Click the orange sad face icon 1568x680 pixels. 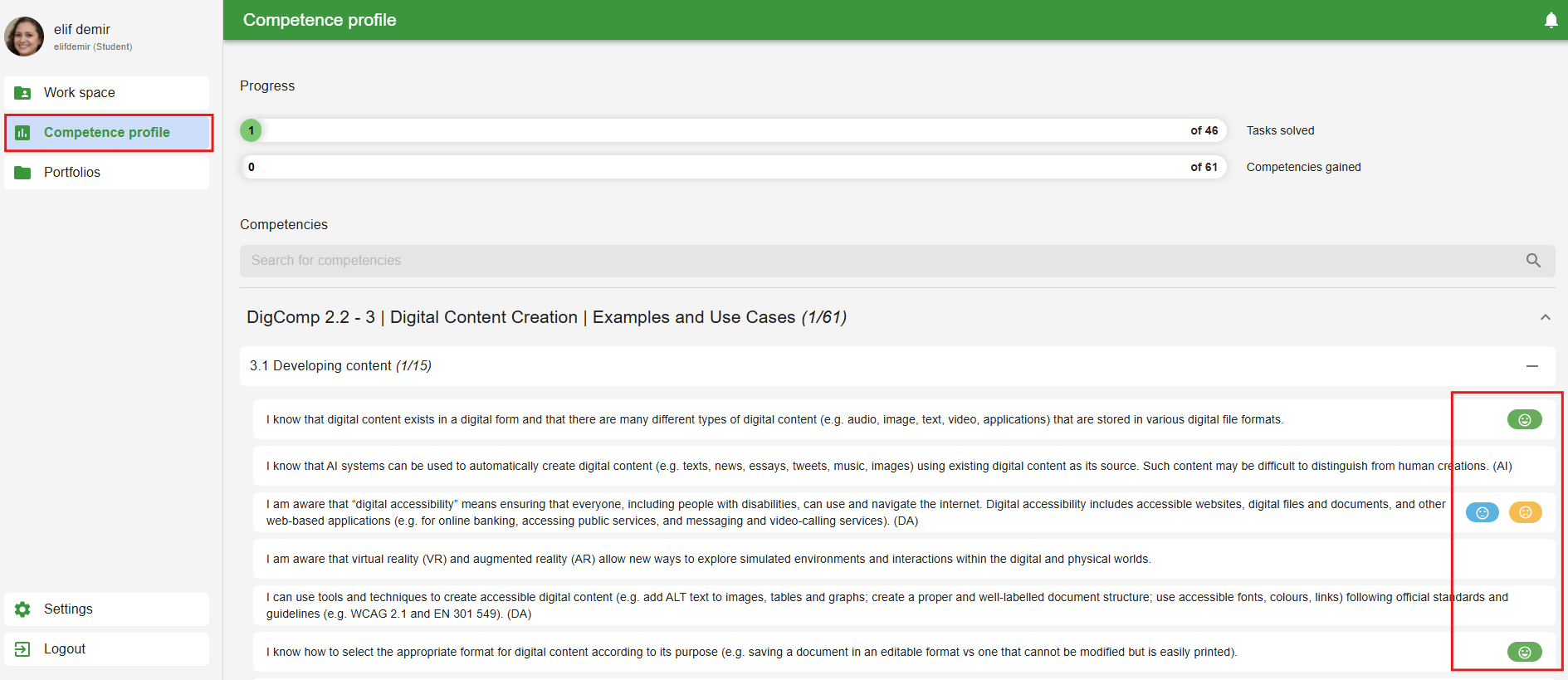(x=1525, y=512)
